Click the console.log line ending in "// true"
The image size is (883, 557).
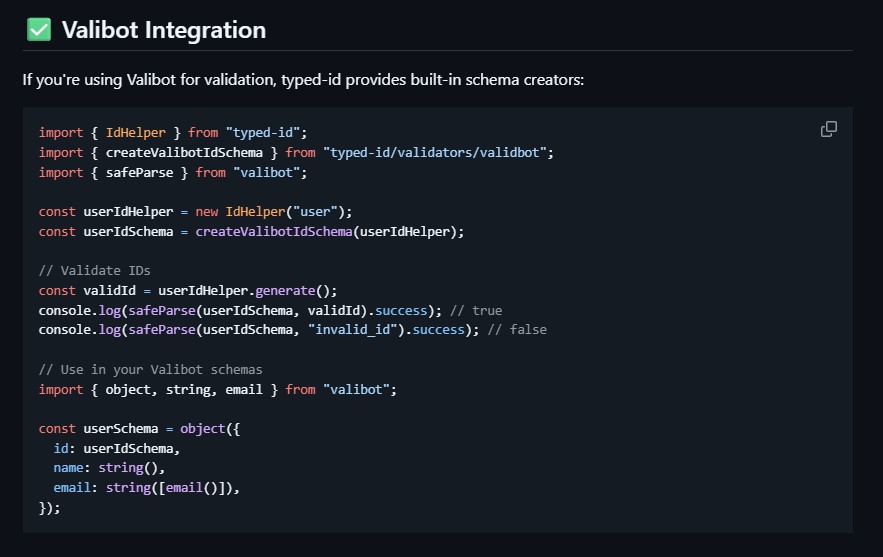pos(270,311)
